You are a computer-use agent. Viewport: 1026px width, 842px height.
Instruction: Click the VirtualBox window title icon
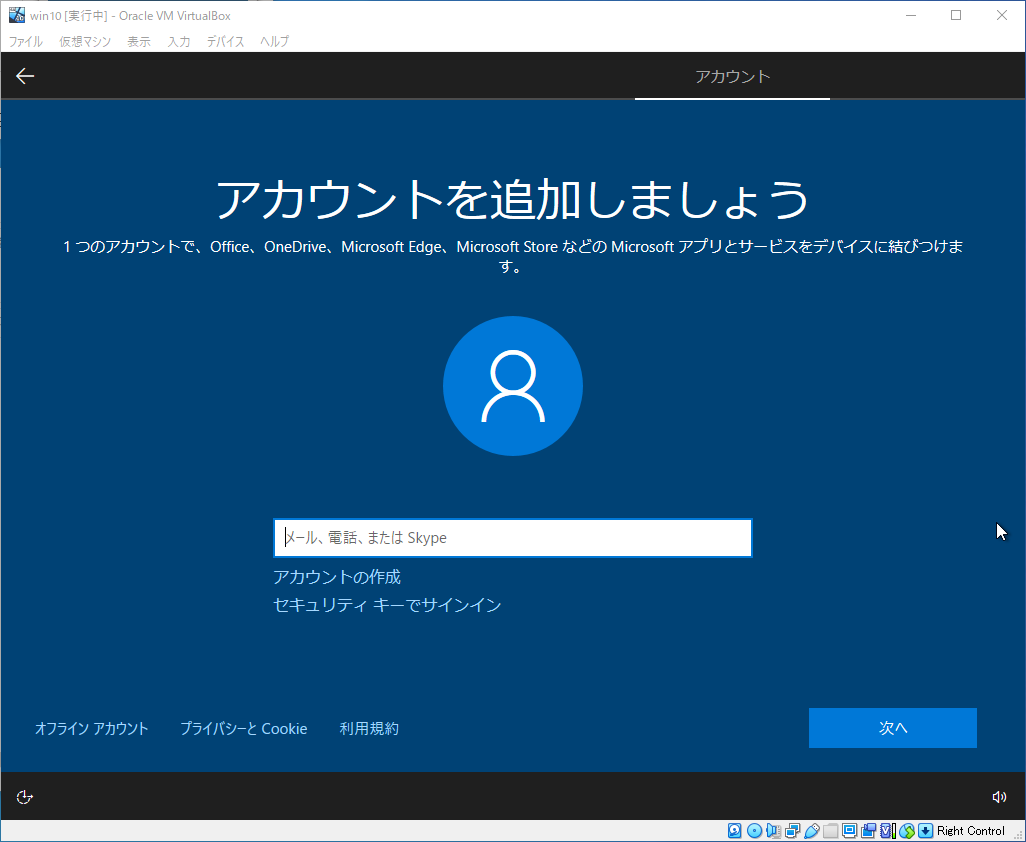[x=16, y=15]
